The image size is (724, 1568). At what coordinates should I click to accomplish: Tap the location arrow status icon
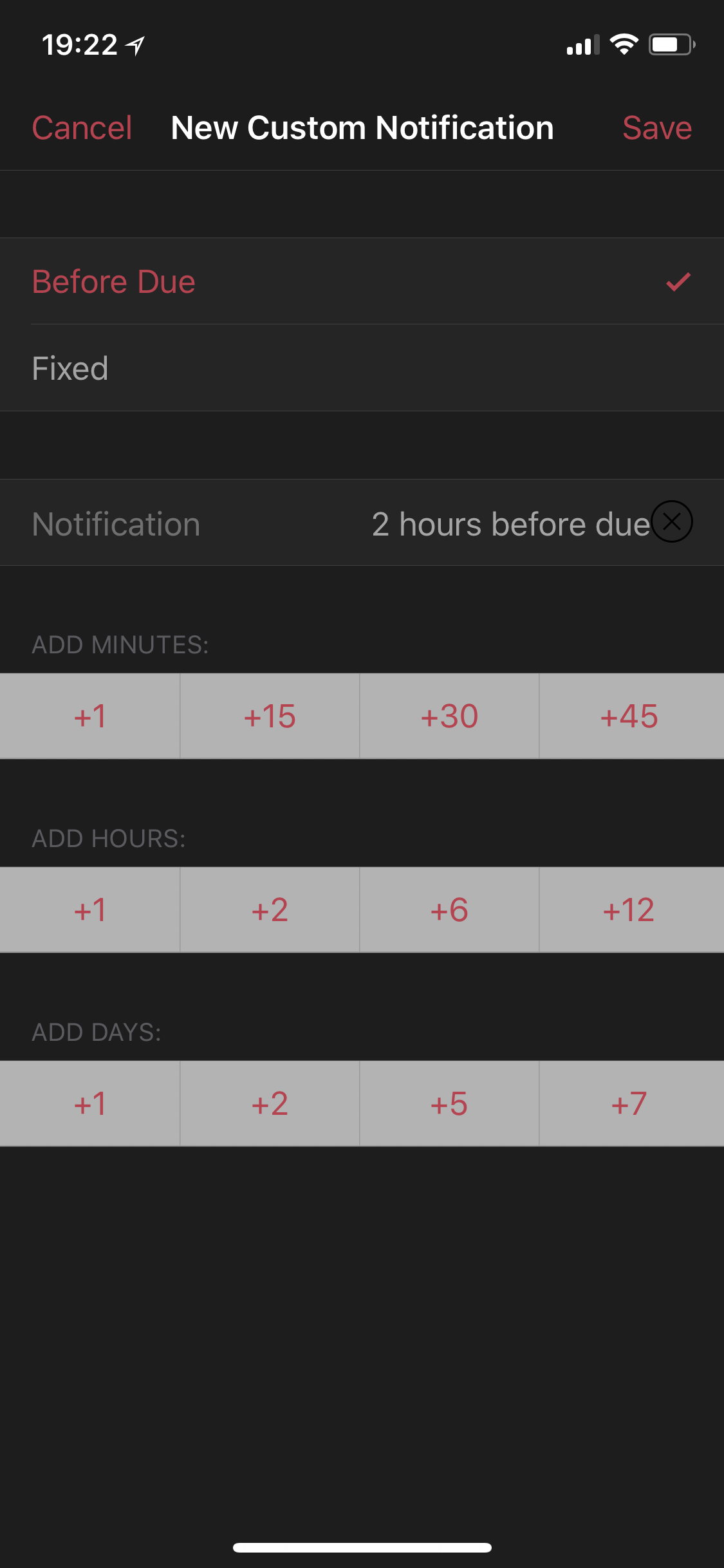[x=135, y=45]
